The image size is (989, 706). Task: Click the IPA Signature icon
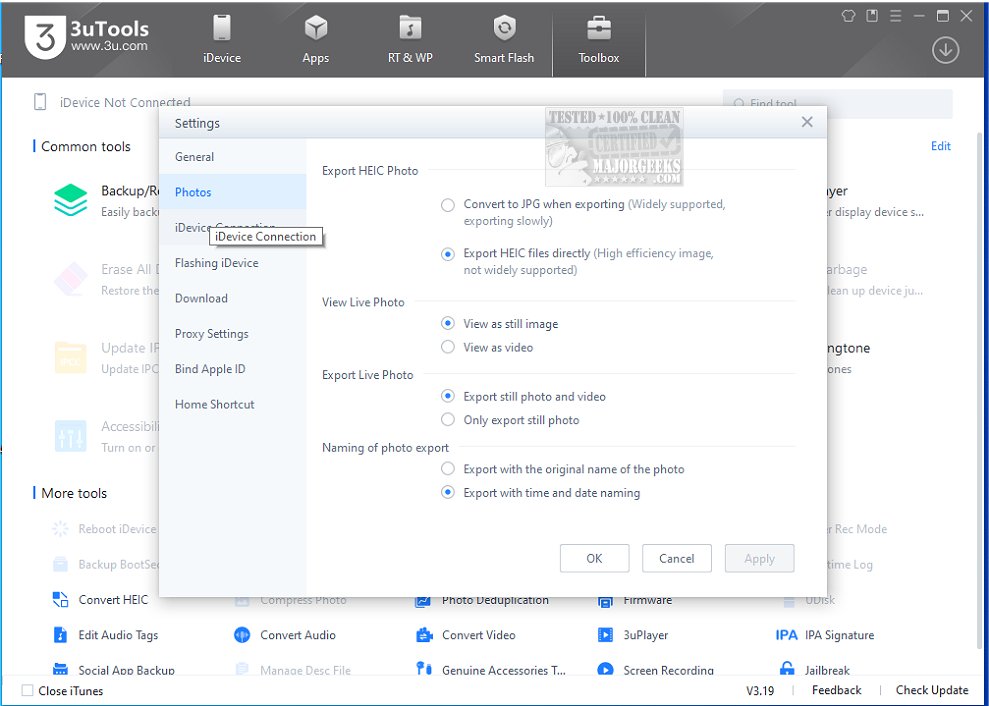(x=787, y=635)
